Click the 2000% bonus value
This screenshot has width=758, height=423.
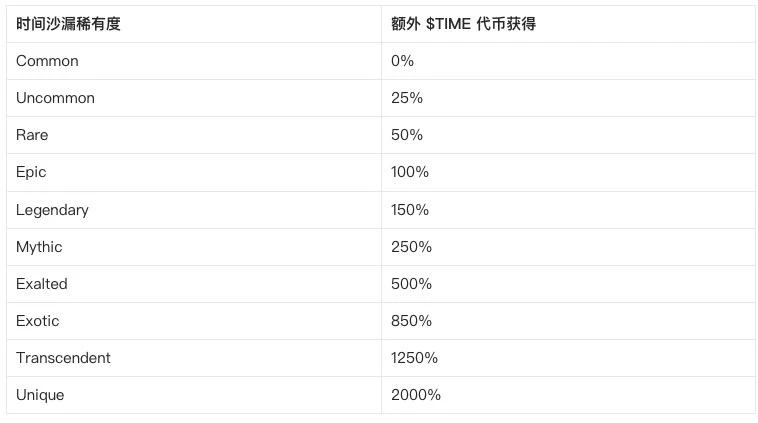coord(416,395)
